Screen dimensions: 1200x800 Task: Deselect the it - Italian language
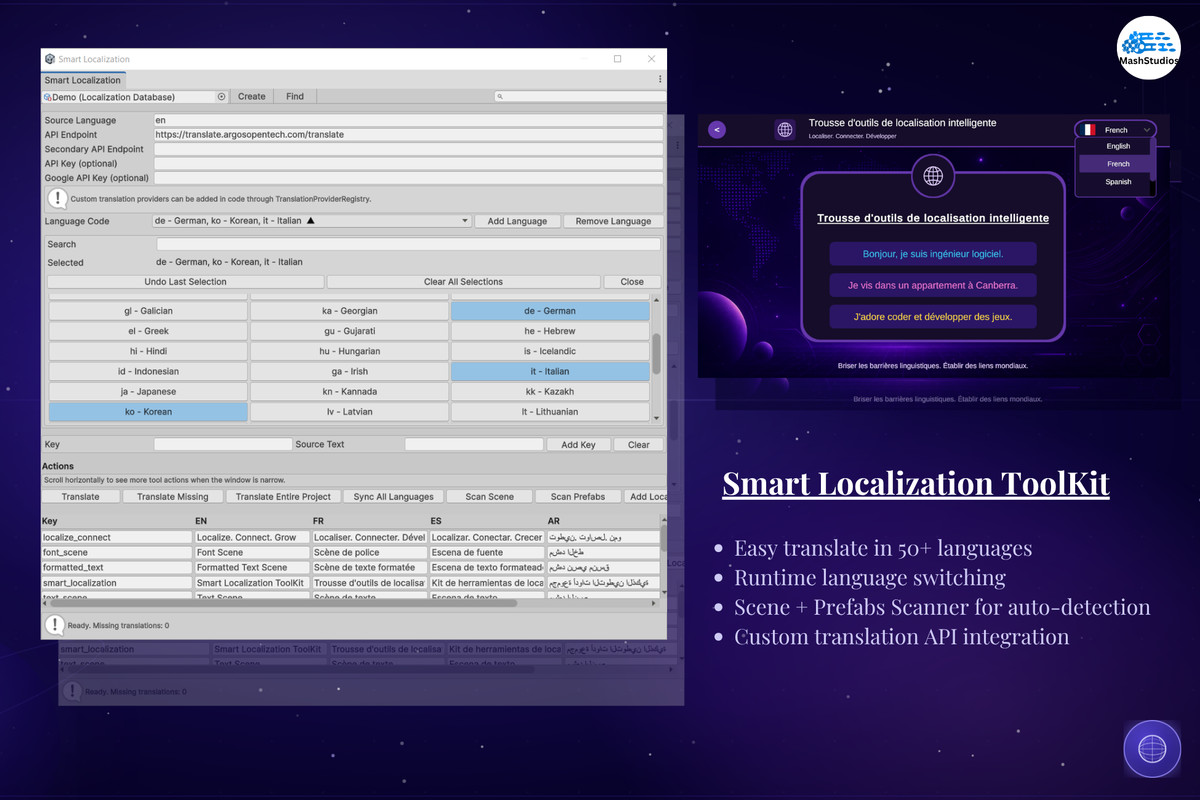point(550,371)
